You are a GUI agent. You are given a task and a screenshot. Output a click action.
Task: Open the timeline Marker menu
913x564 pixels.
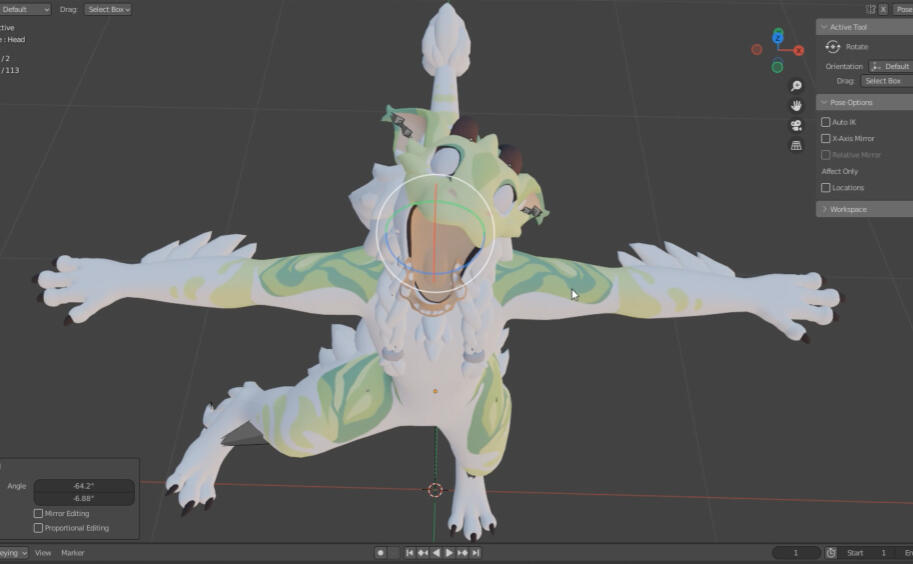73,553
